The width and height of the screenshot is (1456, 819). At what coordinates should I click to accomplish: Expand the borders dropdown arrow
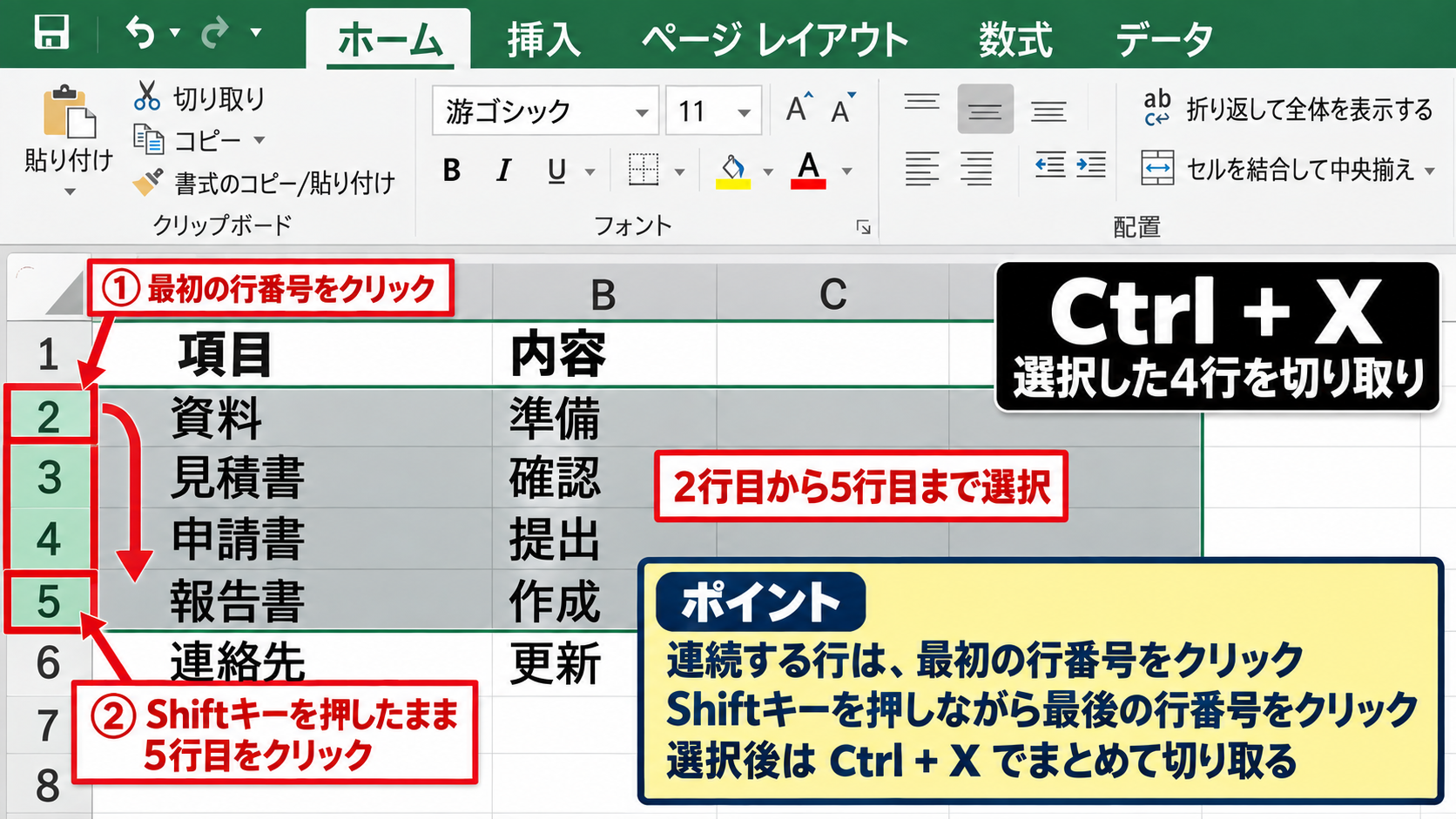tap(679, 172)
